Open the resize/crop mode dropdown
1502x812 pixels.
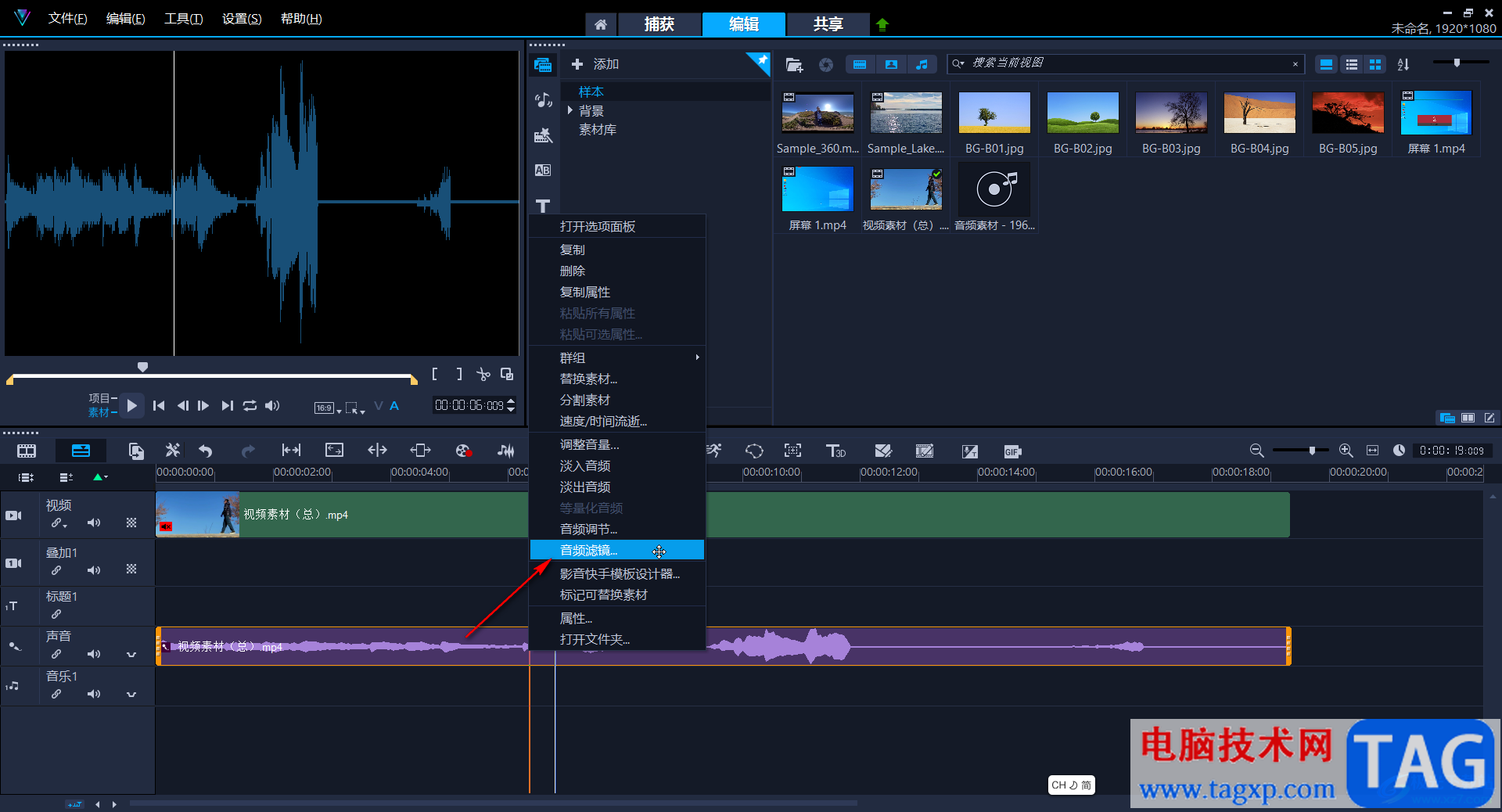coord(355,408)
